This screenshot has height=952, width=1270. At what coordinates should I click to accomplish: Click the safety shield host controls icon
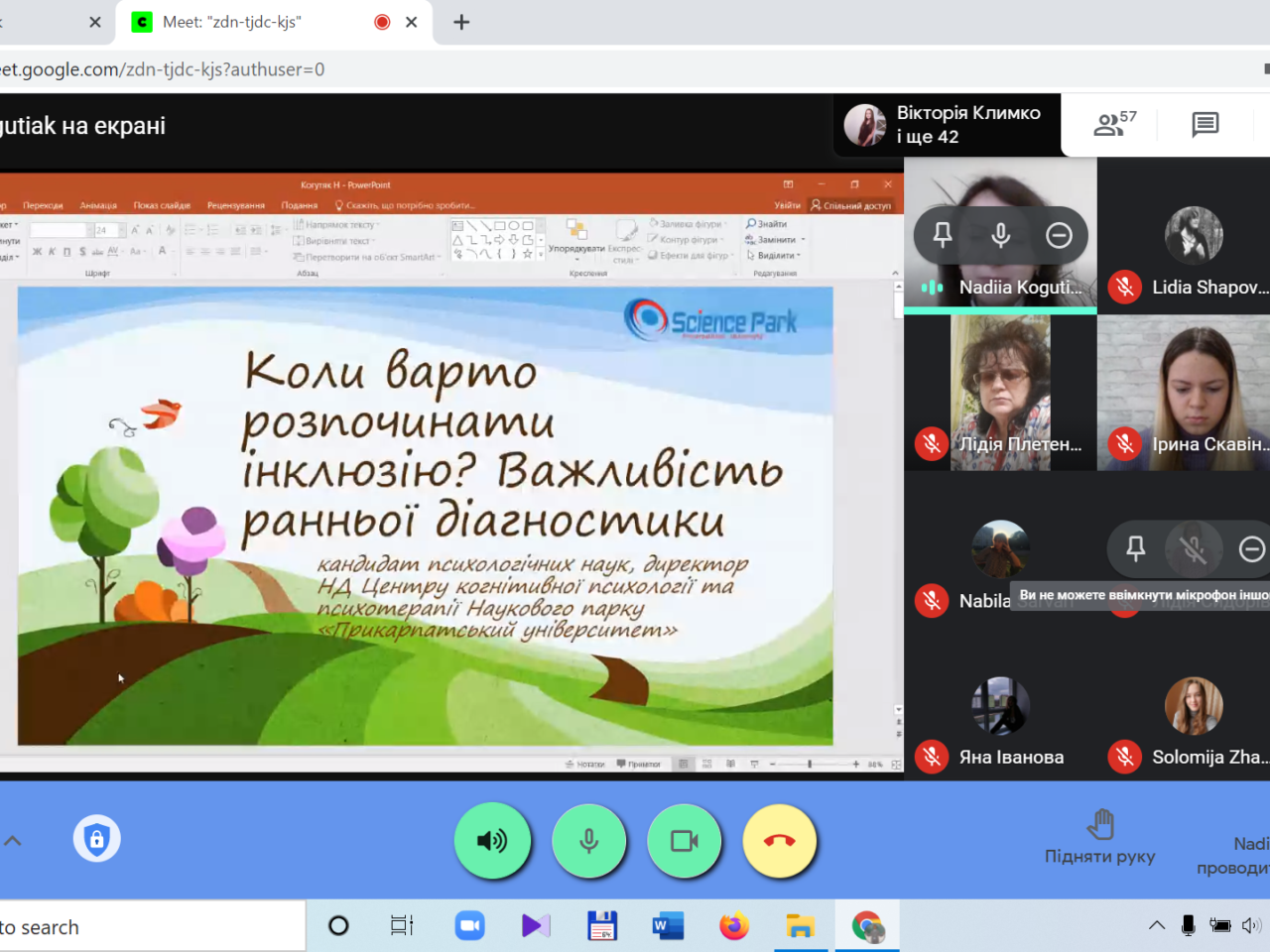pyautogui.click(x=96, y=839)
